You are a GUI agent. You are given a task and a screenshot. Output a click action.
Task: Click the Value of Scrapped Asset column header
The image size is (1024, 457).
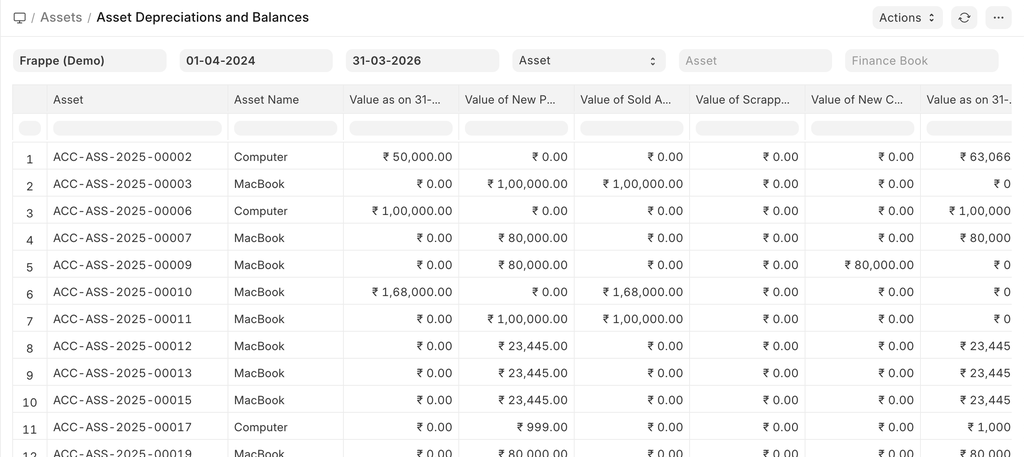[x=747, y=100]
